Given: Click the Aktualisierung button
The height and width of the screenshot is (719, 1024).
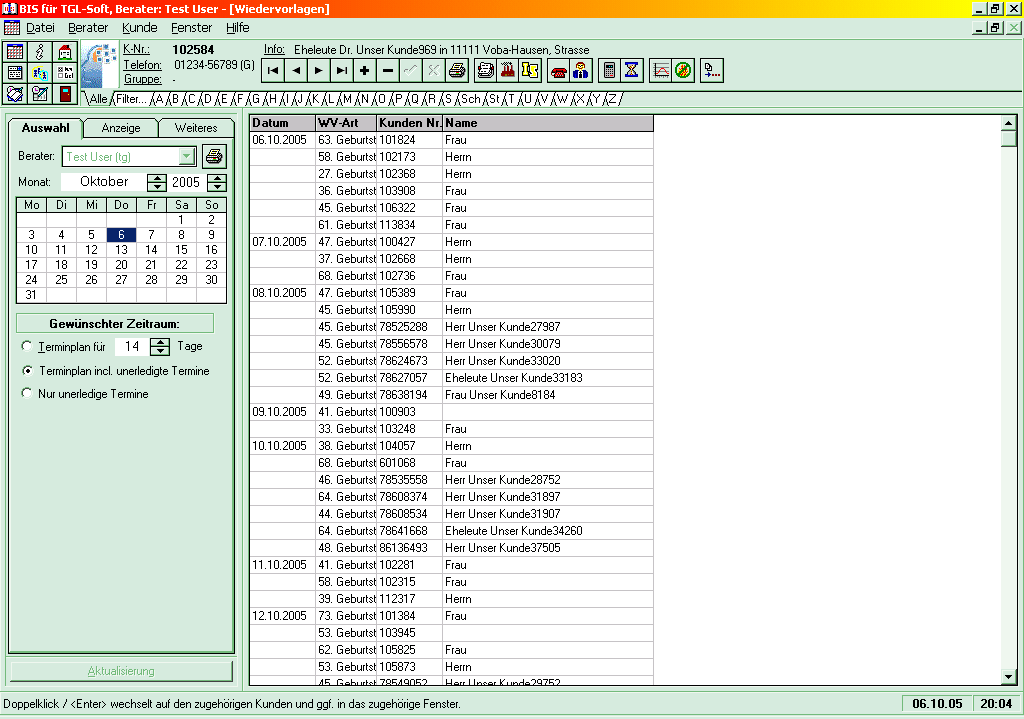Looking at the screenshot, I should click(x=121, y=671).
